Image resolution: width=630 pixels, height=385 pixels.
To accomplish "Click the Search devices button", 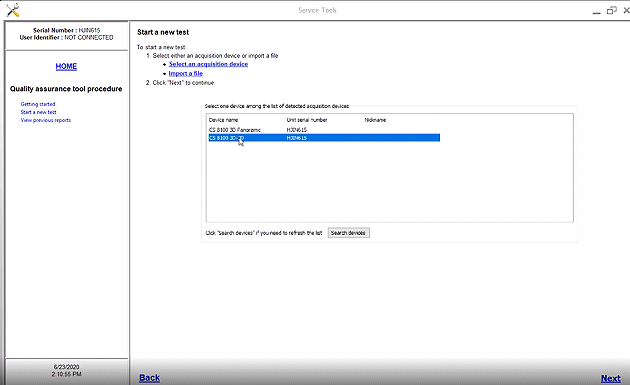I will tap(348, 233).
